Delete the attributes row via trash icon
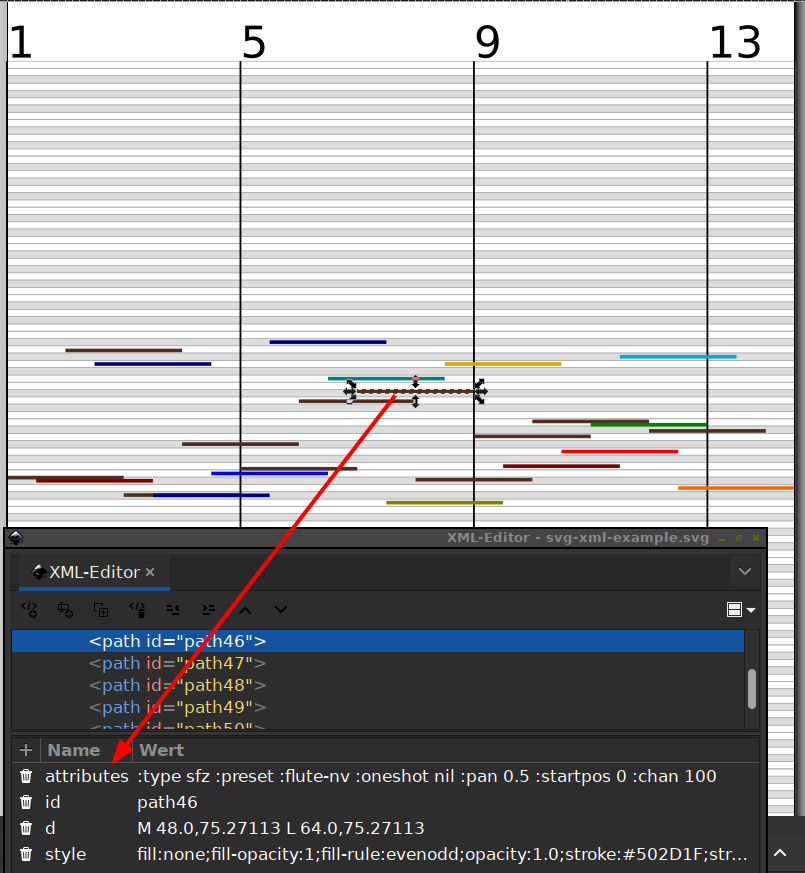Viewport: 805px width, 873px height. coord(26,776)
